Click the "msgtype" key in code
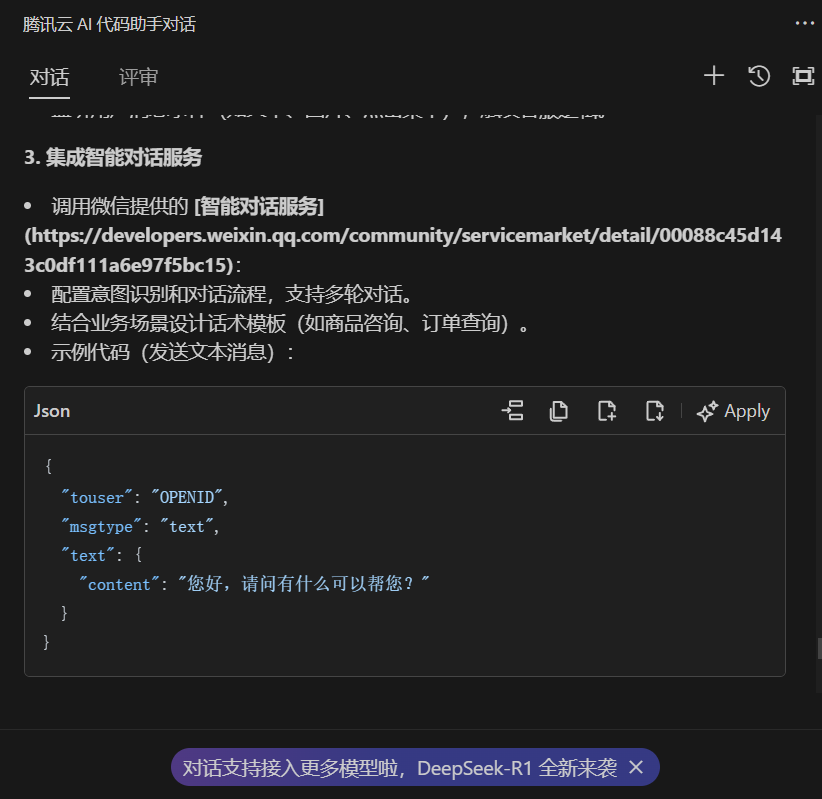The height and width of the screenshot is (799, 822). tap(102, 526)
